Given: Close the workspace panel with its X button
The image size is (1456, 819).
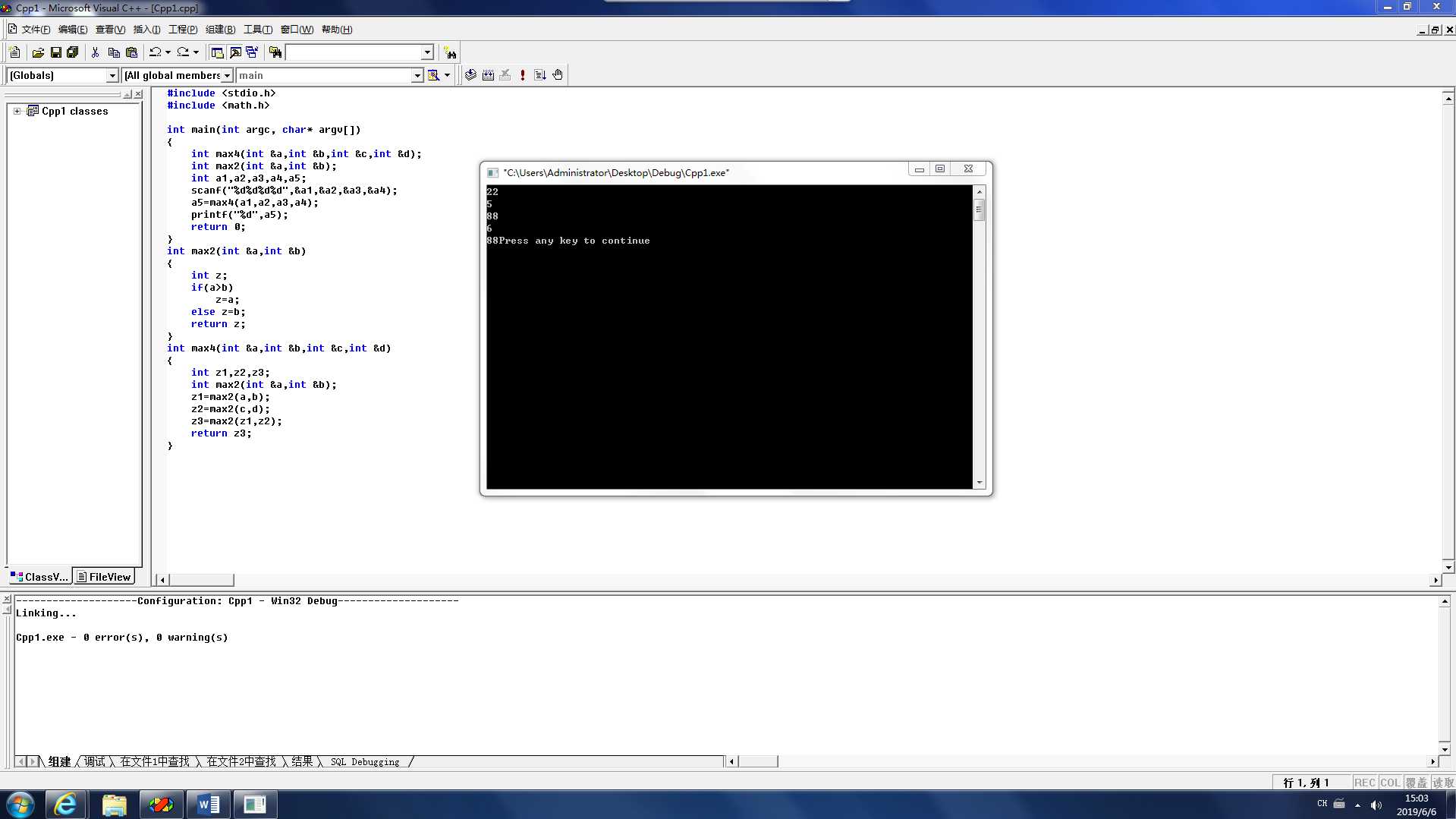Looking at the screenshot, I should [138, 94].
